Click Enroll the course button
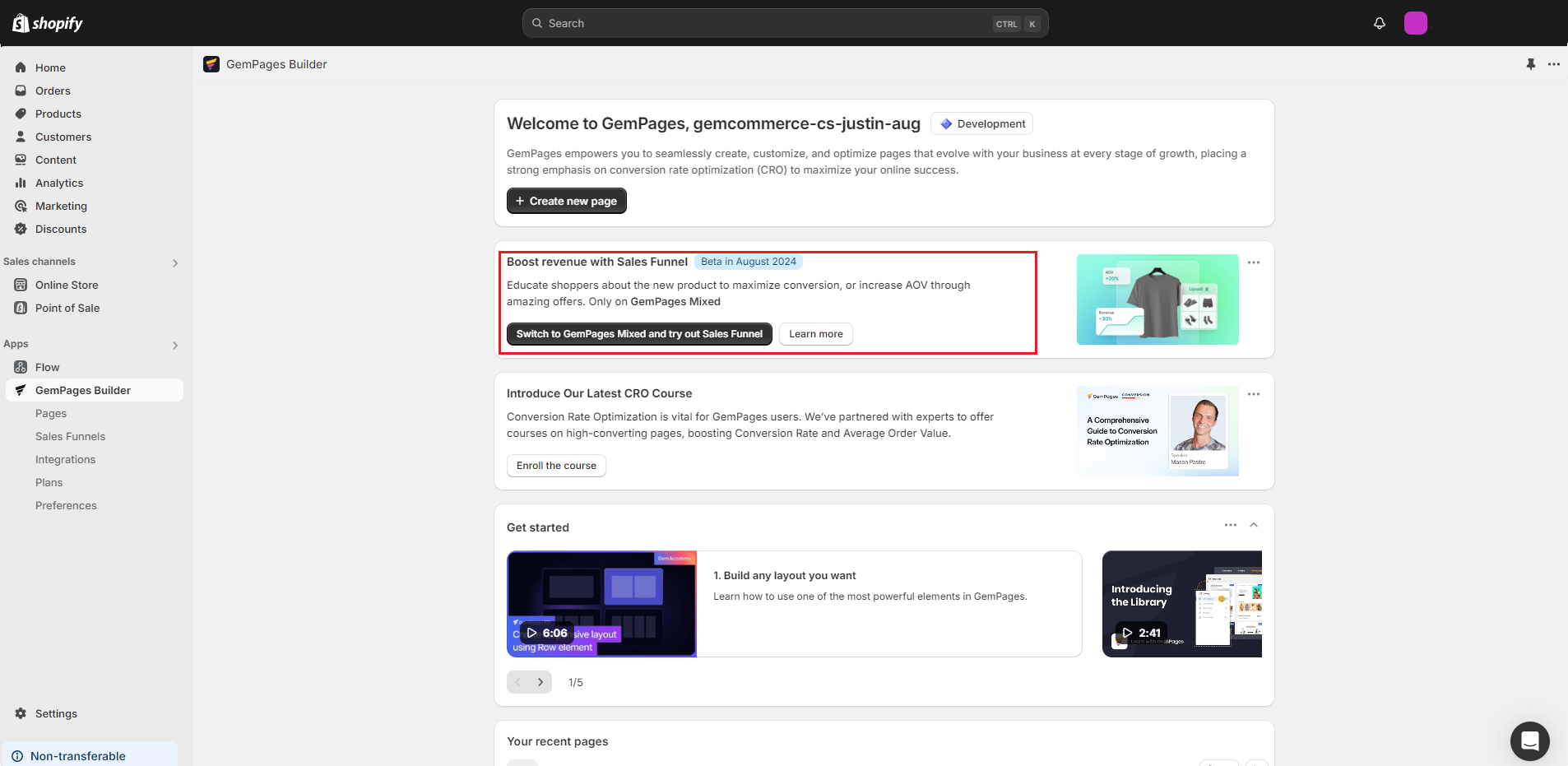Screen dimensions: 1568x766 tap(556, 466)
